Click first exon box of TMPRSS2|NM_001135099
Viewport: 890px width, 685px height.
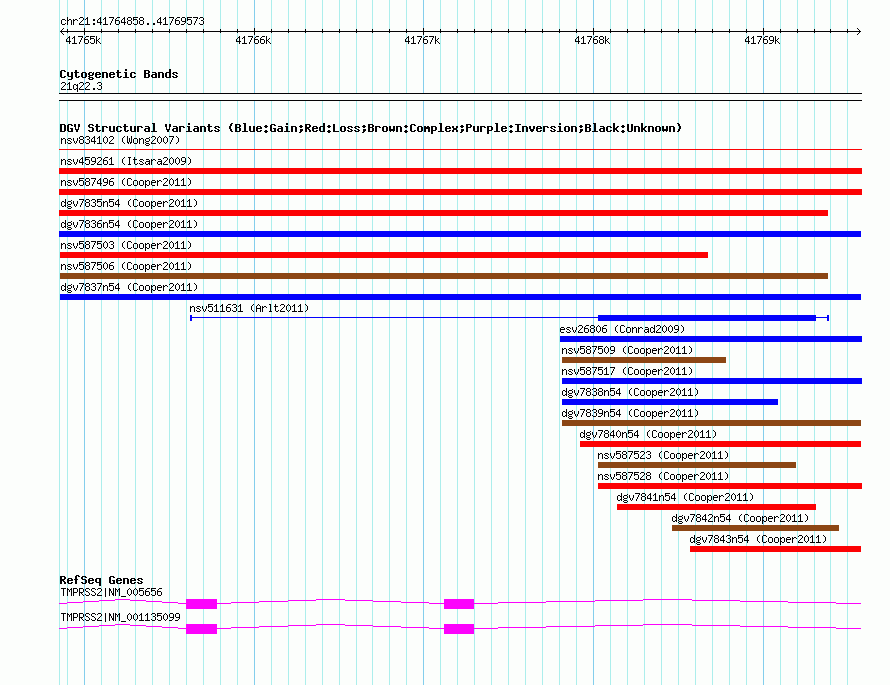(x=201, y=629)
